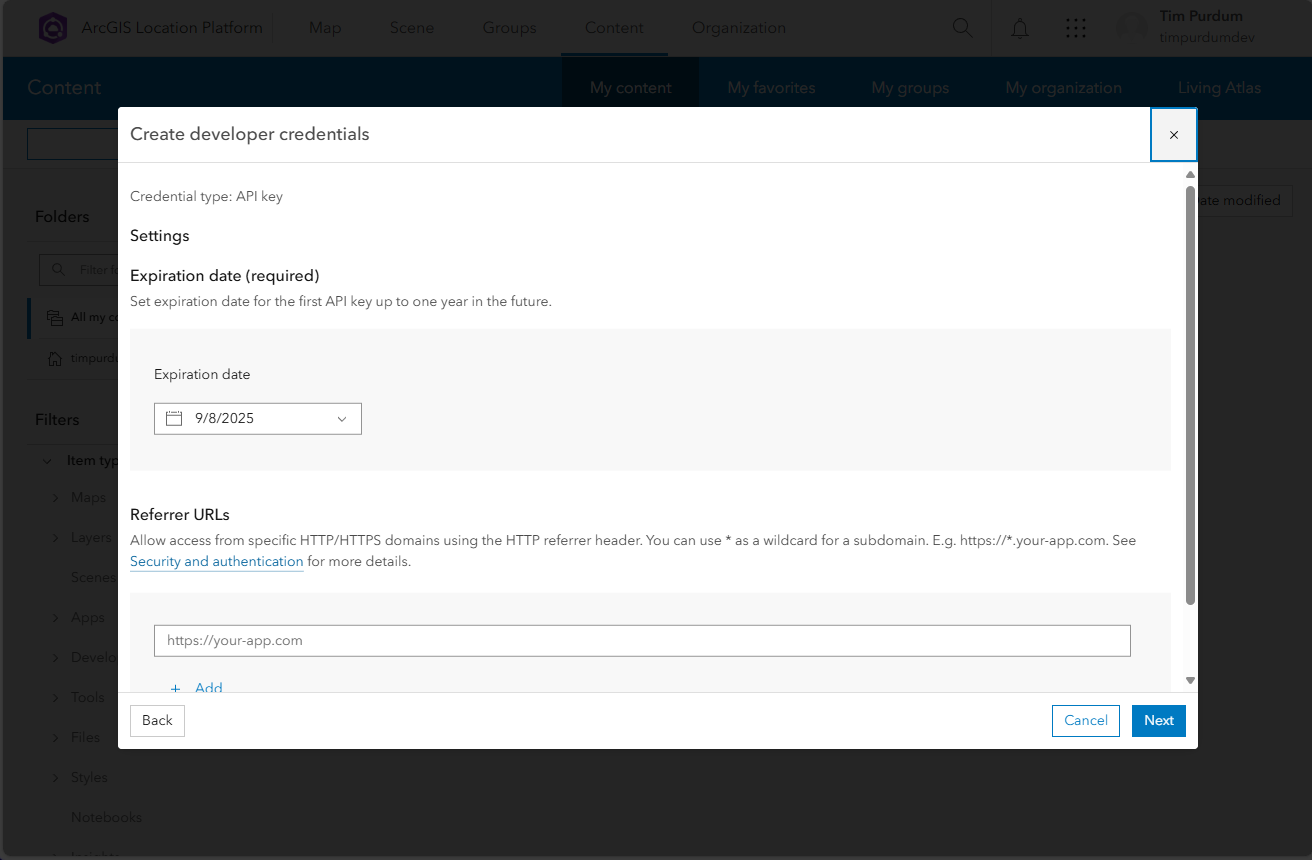Click the dialog vertical scrollbar thumb
The height and width of the screenshot is (860, 1312).
click(x=1190, y=395)
